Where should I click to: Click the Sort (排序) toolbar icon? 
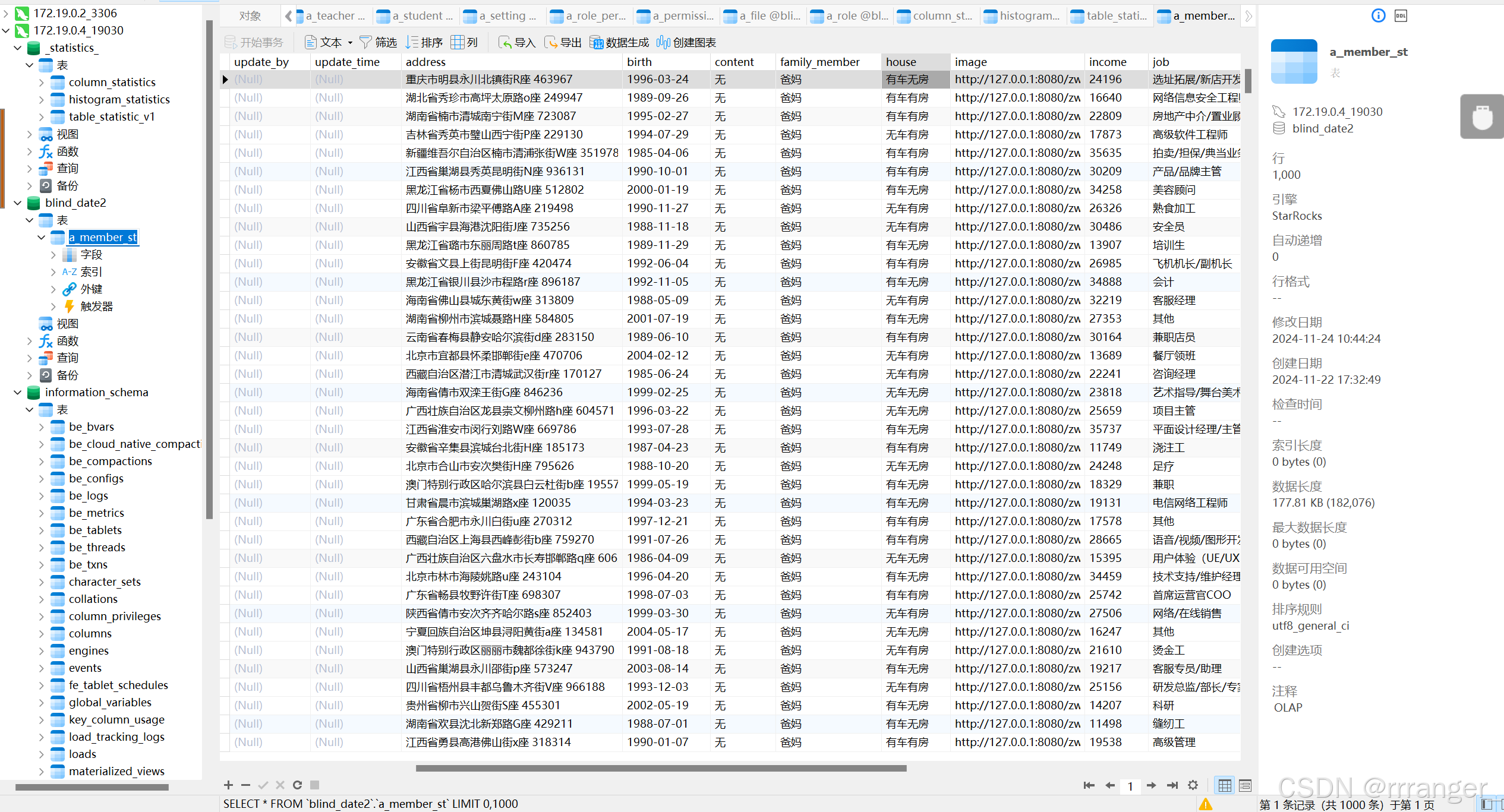pyautogui.click(x=412, y=42)
